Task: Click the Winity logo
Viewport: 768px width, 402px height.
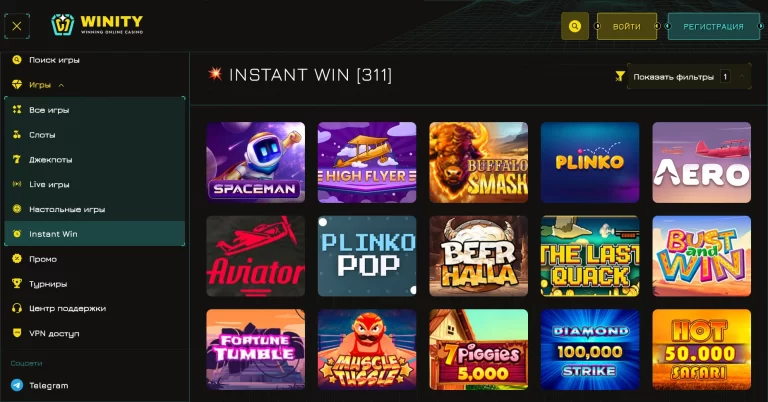Action: [97, 24]
